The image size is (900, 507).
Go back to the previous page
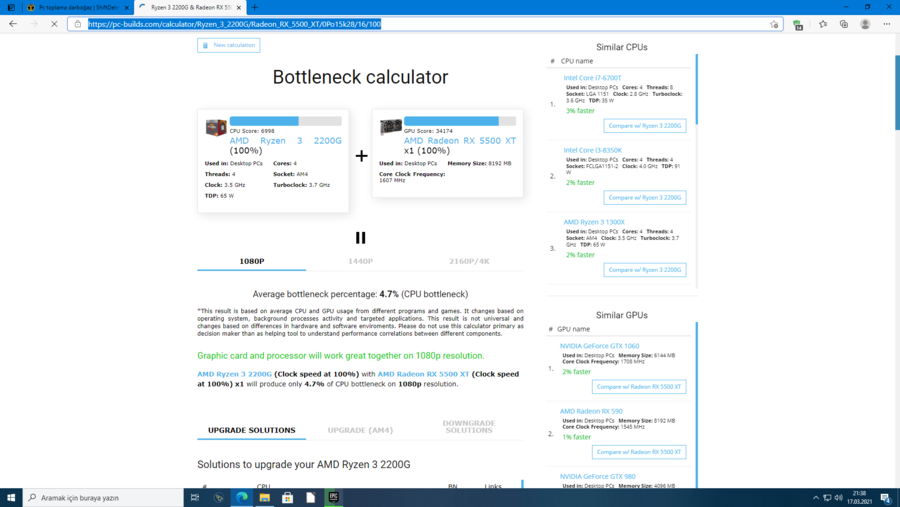coord(13,24)
